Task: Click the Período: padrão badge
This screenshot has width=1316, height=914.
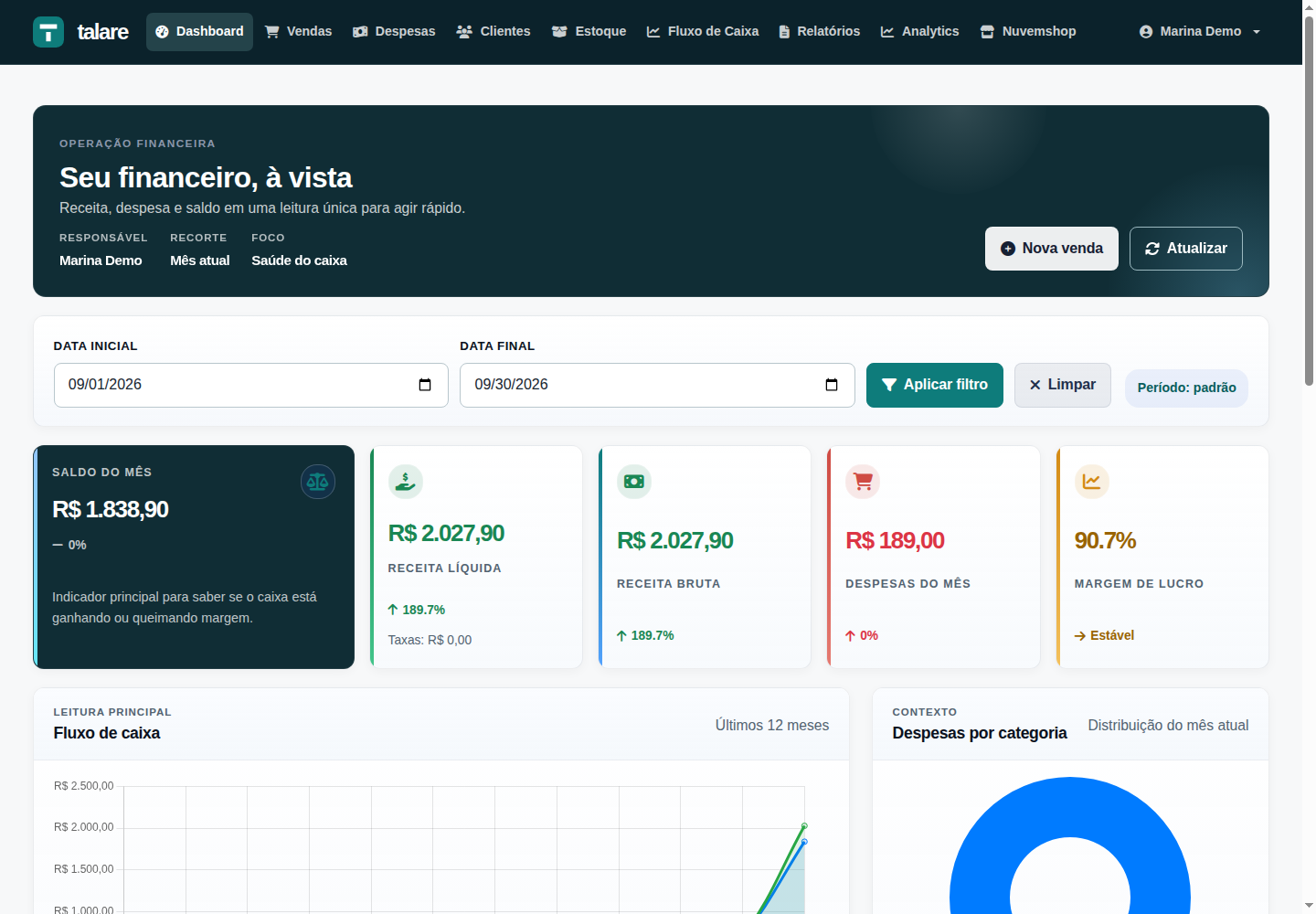Action: coord(1186,388)
